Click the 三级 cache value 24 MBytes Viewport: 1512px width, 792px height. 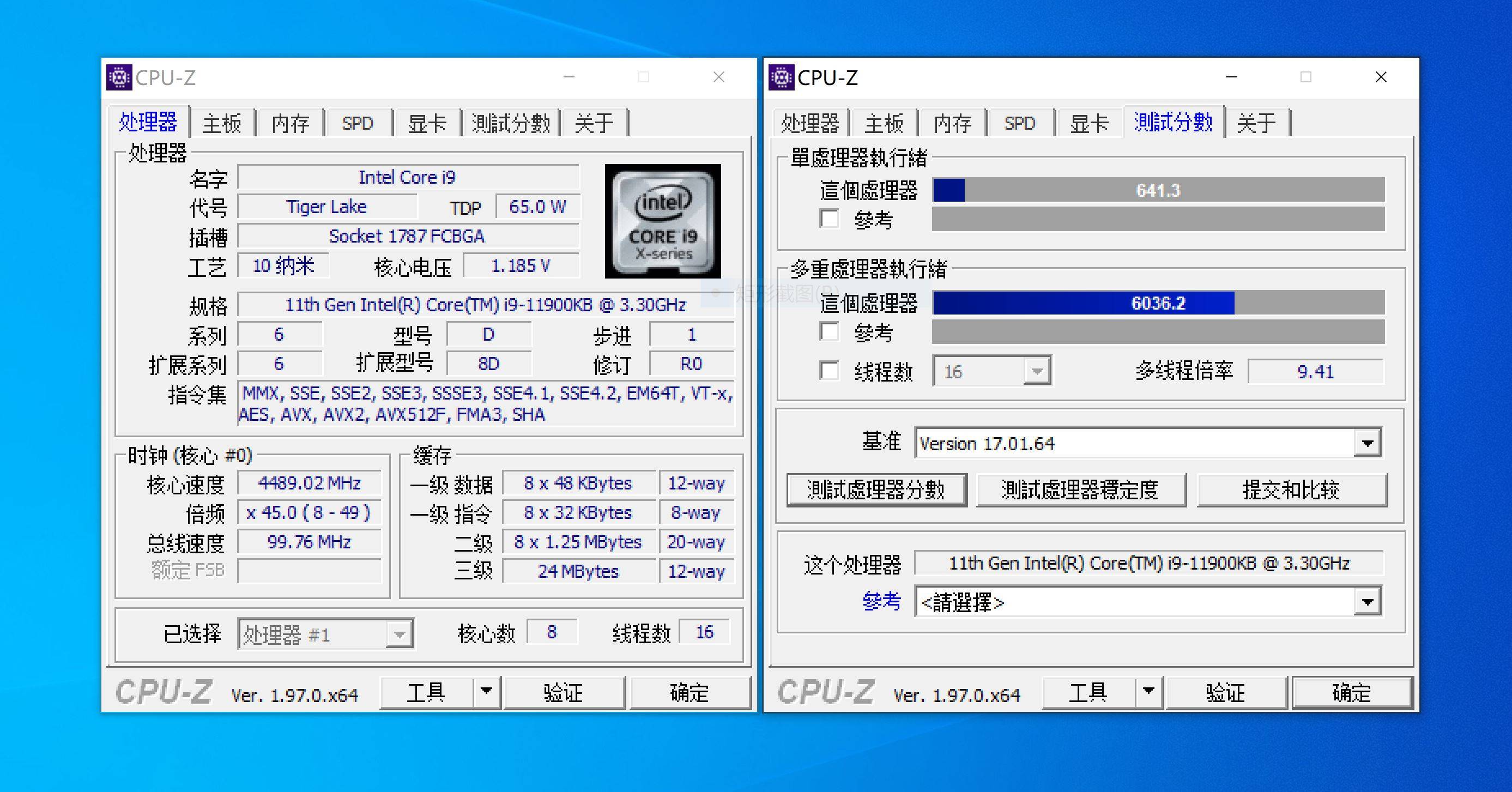pyautogui.click(x=579, y=571)
